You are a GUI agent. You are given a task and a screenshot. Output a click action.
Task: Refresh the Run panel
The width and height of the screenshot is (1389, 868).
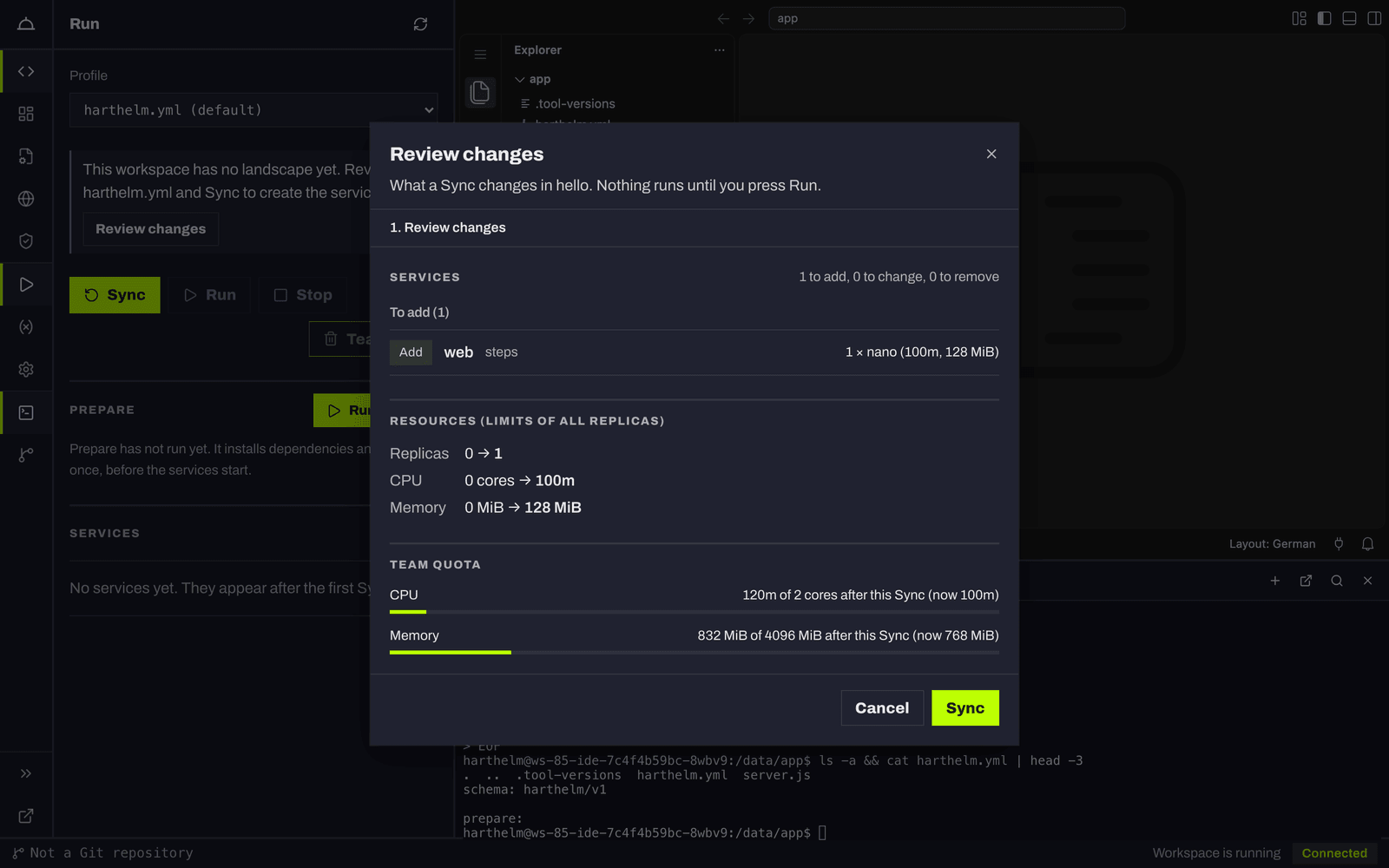(x=420, y=24)
